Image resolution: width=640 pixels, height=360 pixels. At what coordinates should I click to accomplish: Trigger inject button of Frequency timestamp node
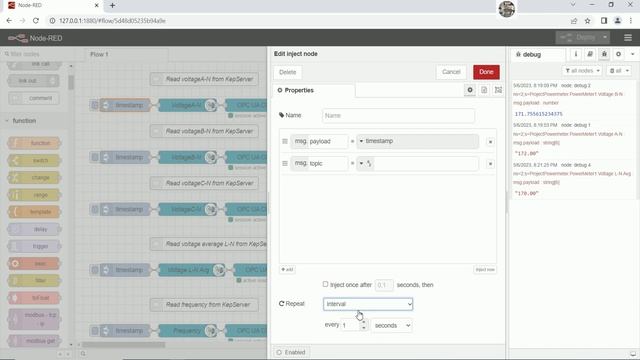(x=95, y=331)
